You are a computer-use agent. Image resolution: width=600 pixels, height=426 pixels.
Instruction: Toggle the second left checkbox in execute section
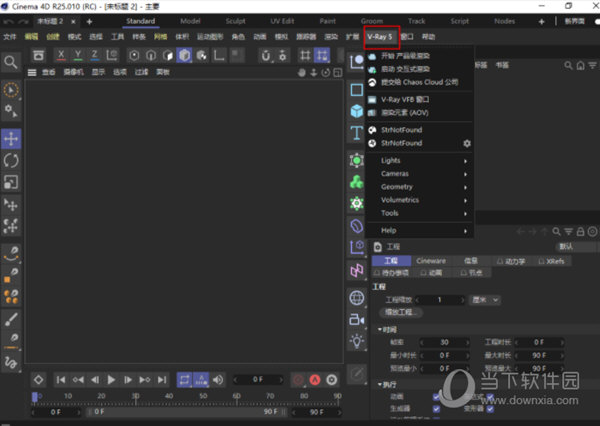pos(436,409)
